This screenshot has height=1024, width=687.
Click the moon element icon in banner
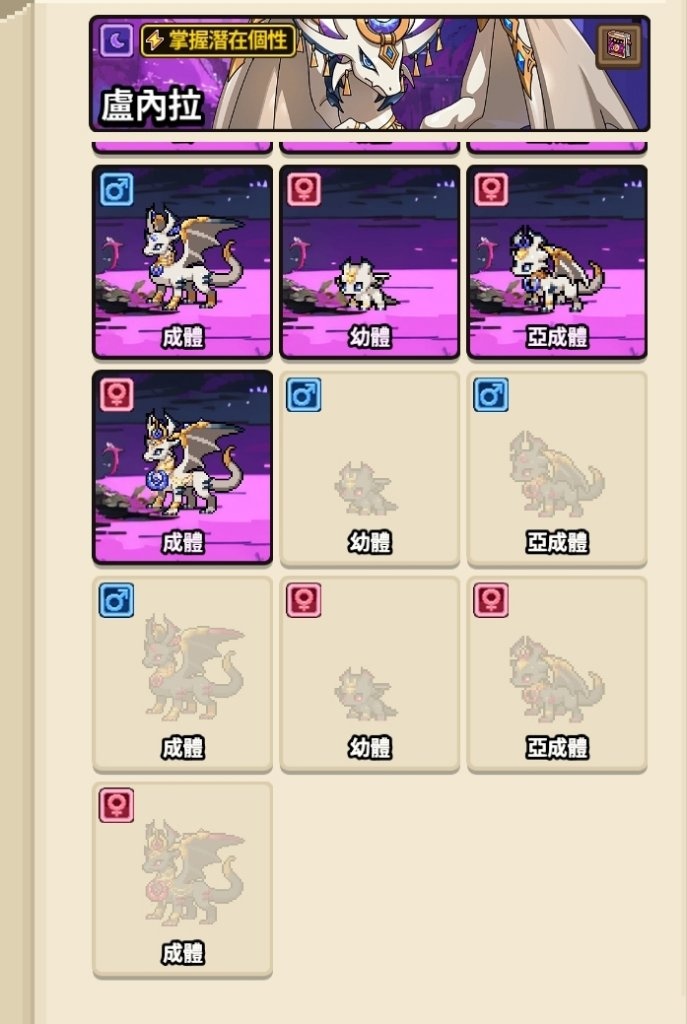[118, 40]
